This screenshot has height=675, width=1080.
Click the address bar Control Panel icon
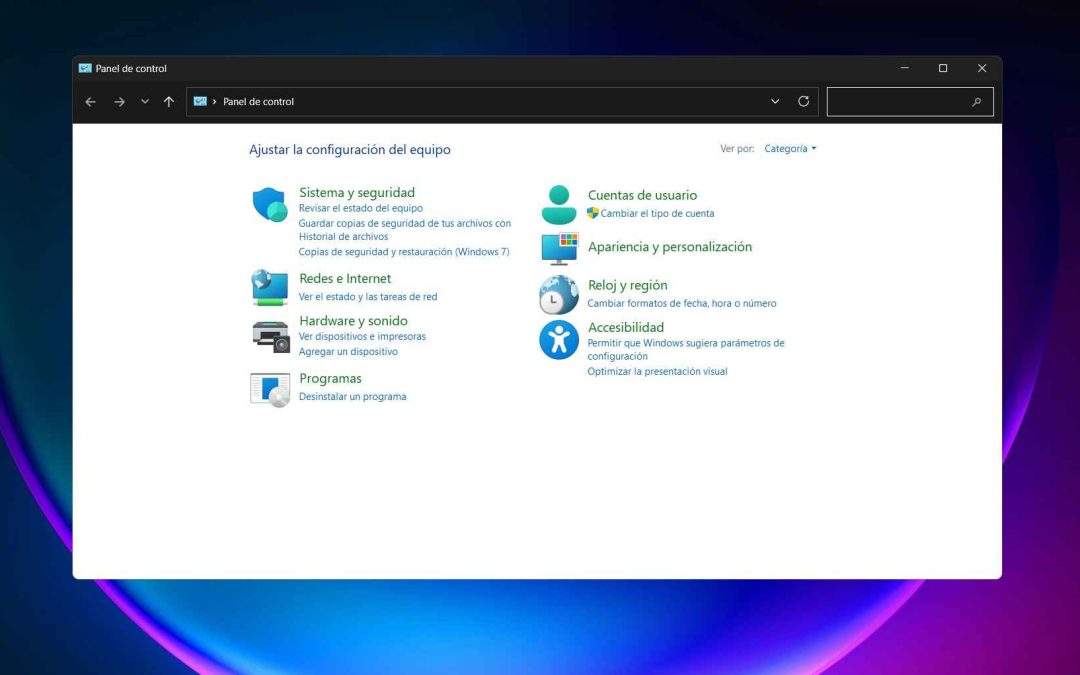200,101
